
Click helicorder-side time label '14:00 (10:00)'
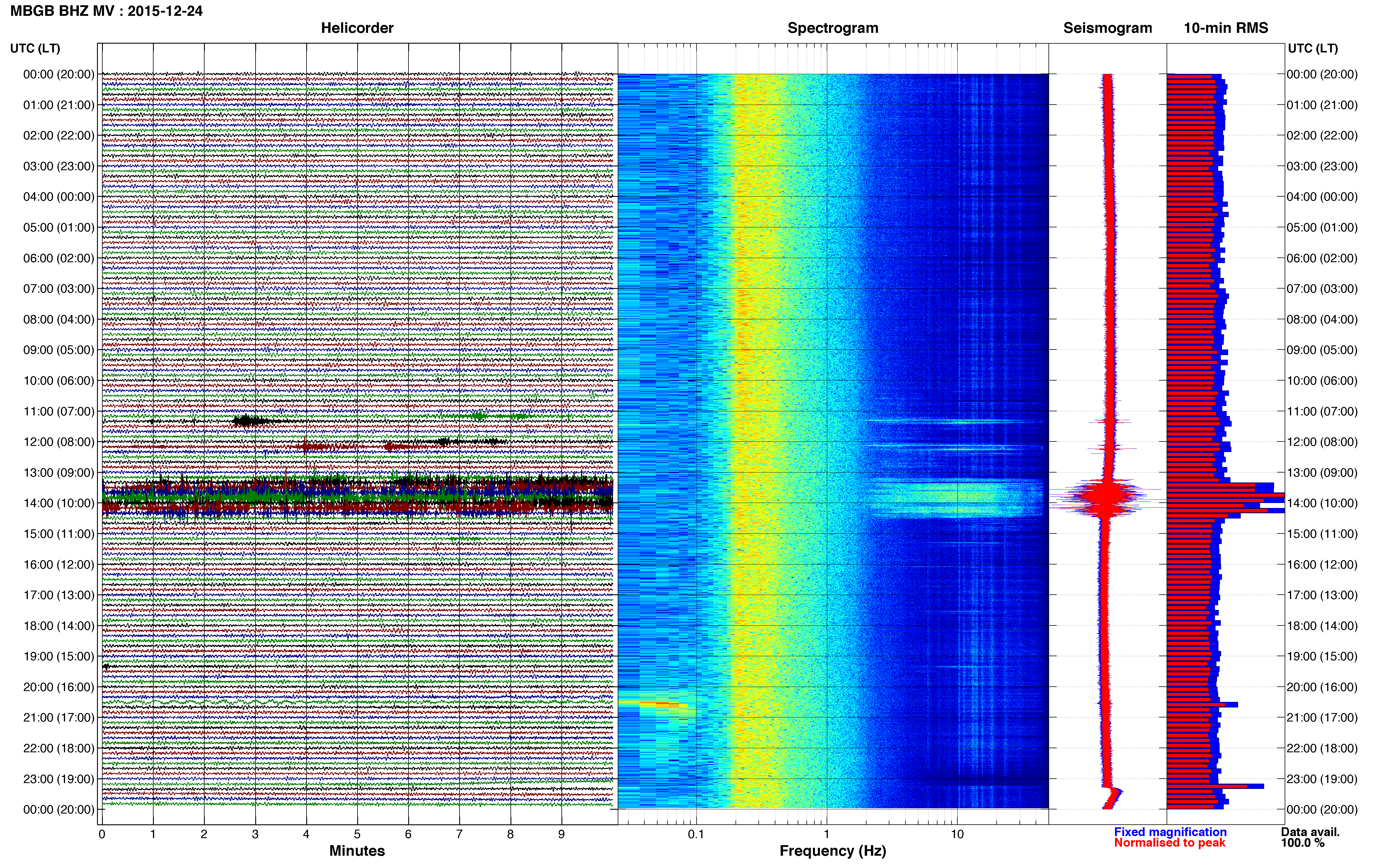point(59,504)
